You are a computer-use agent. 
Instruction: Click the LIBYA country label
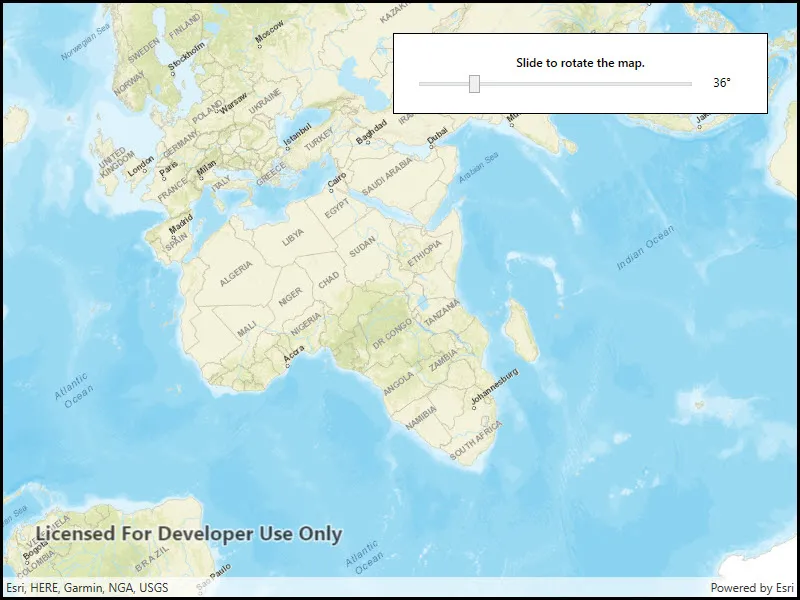(x=293, y=237)
